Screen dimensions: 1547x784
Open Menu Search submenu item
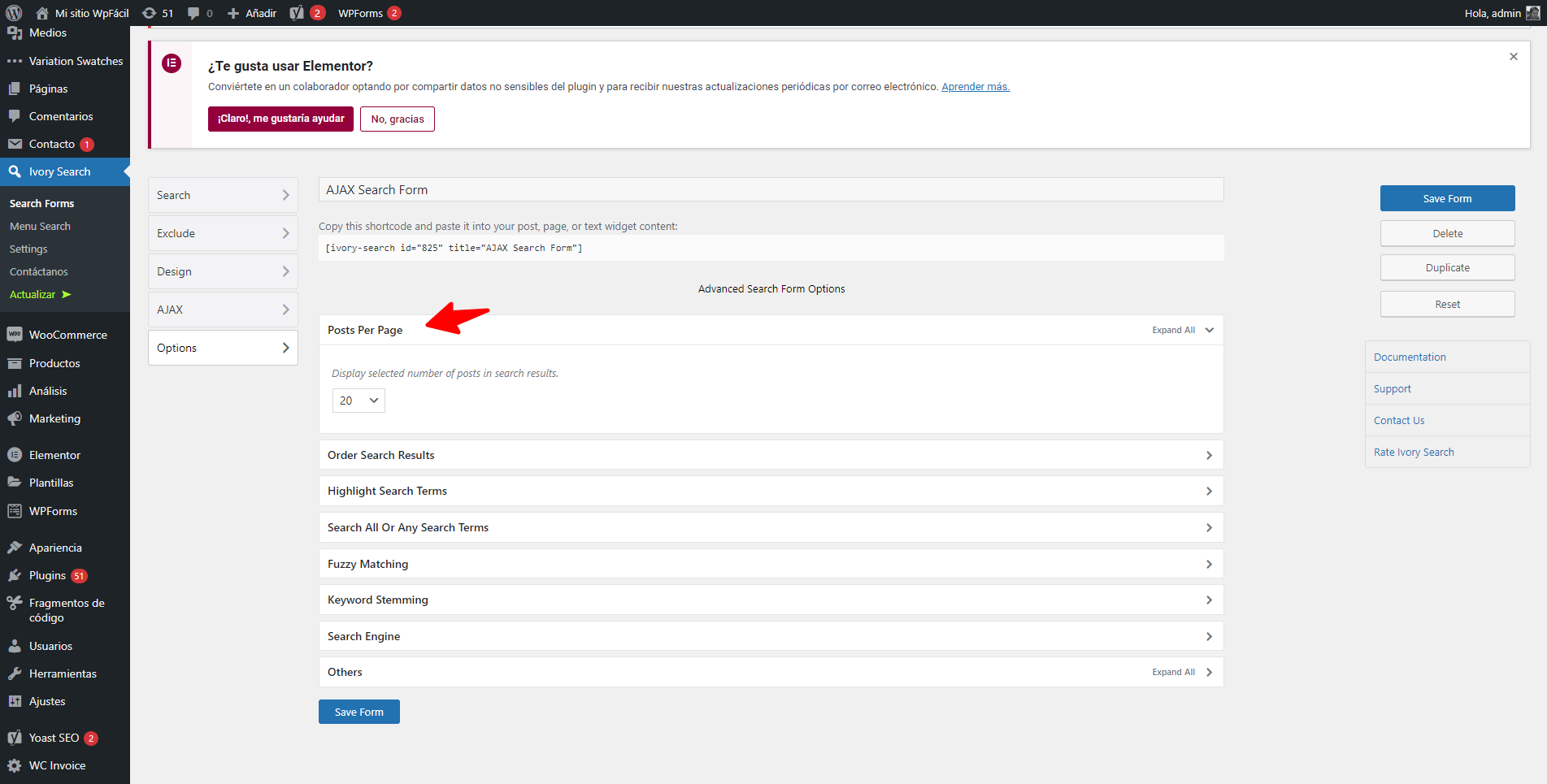(40, 226)
